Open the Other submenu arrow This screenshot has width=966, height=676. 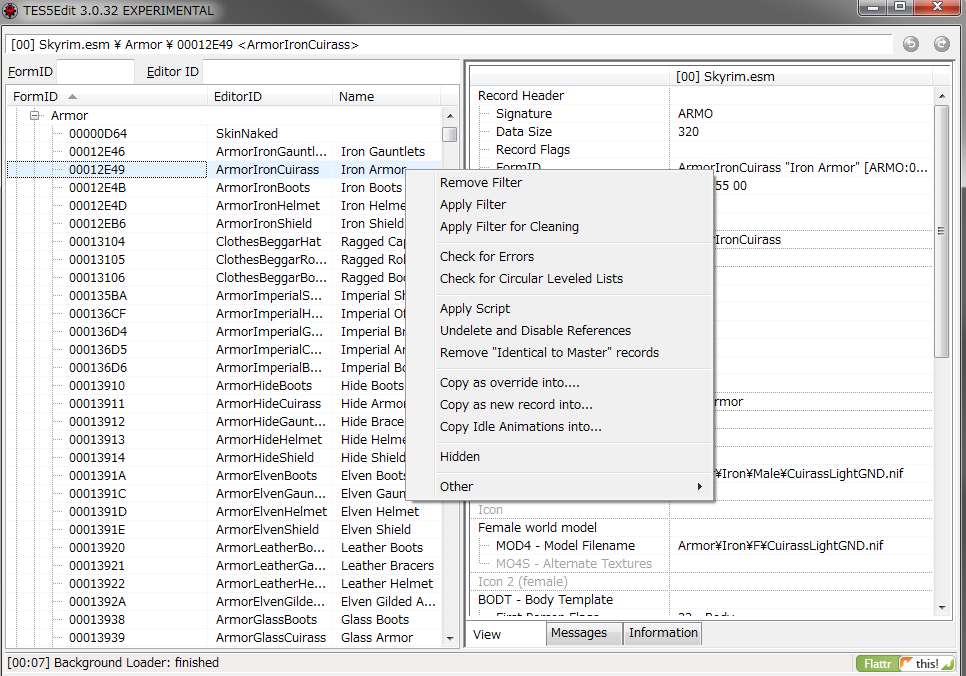700,486
